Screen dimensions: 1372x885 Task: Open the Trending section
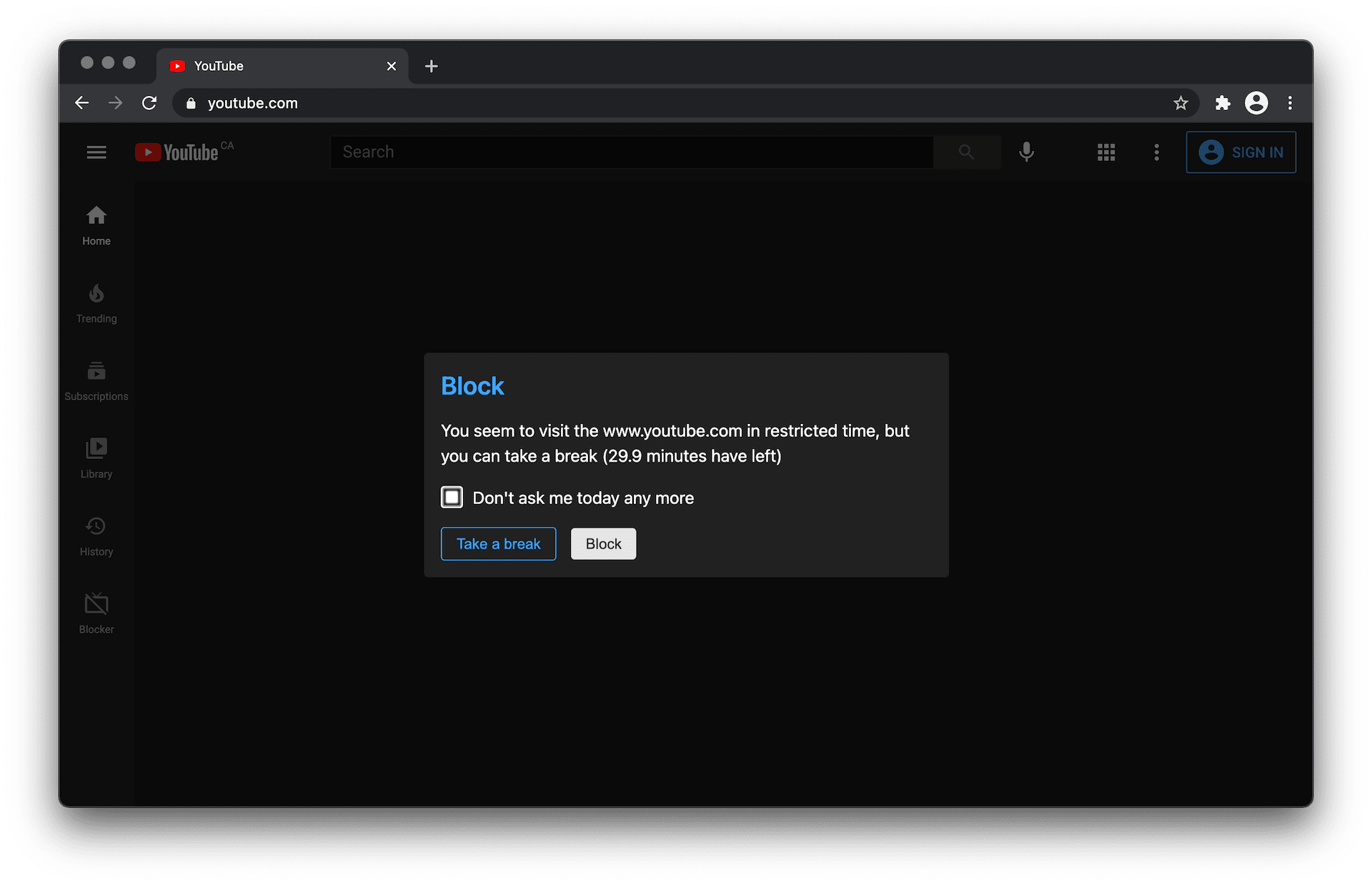pyautogui.click(x=96, y=303)
